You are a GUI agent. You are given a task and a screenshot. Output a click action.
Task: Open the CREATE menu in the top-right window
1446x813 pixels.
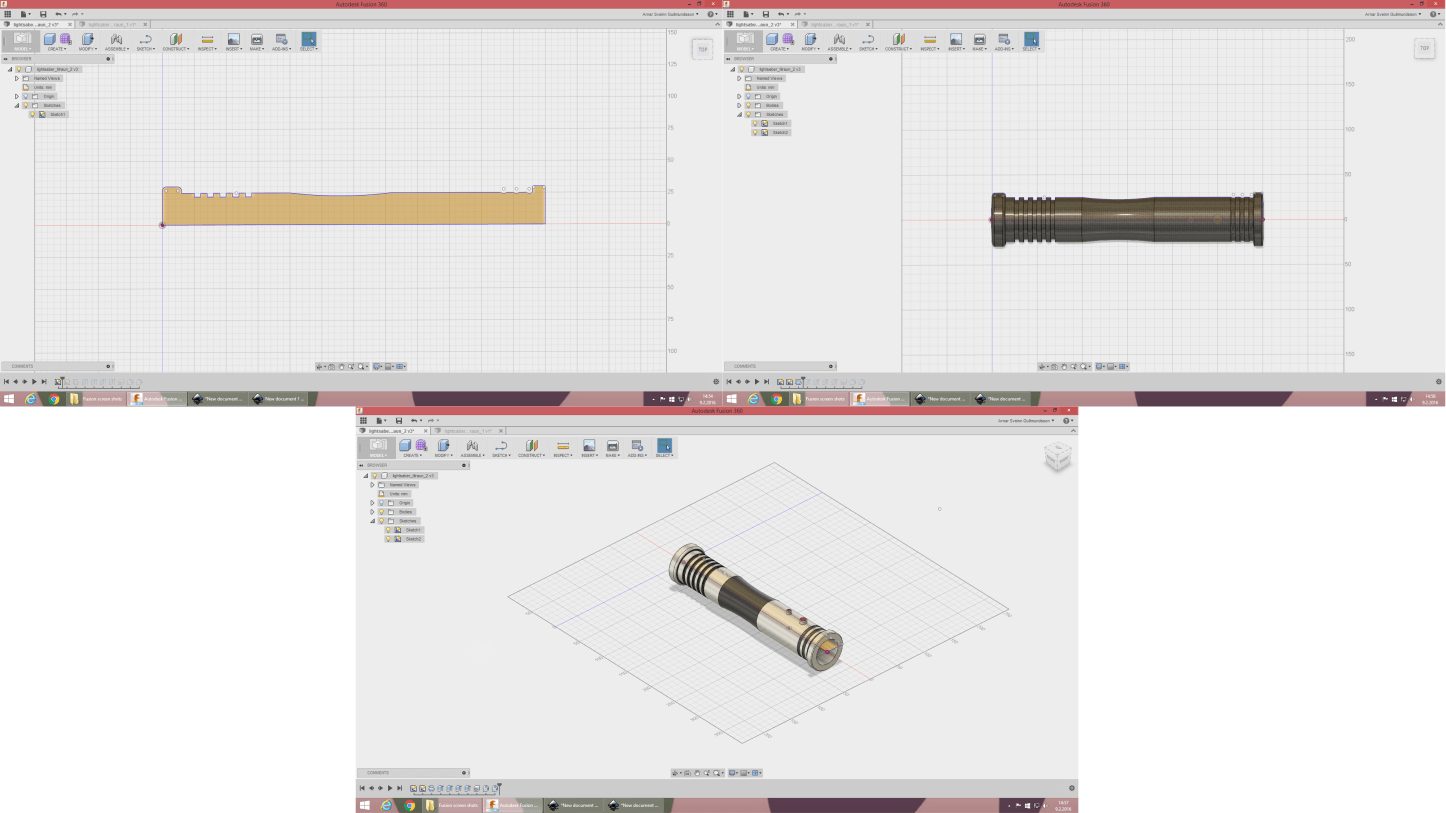(x=779, y=49)
